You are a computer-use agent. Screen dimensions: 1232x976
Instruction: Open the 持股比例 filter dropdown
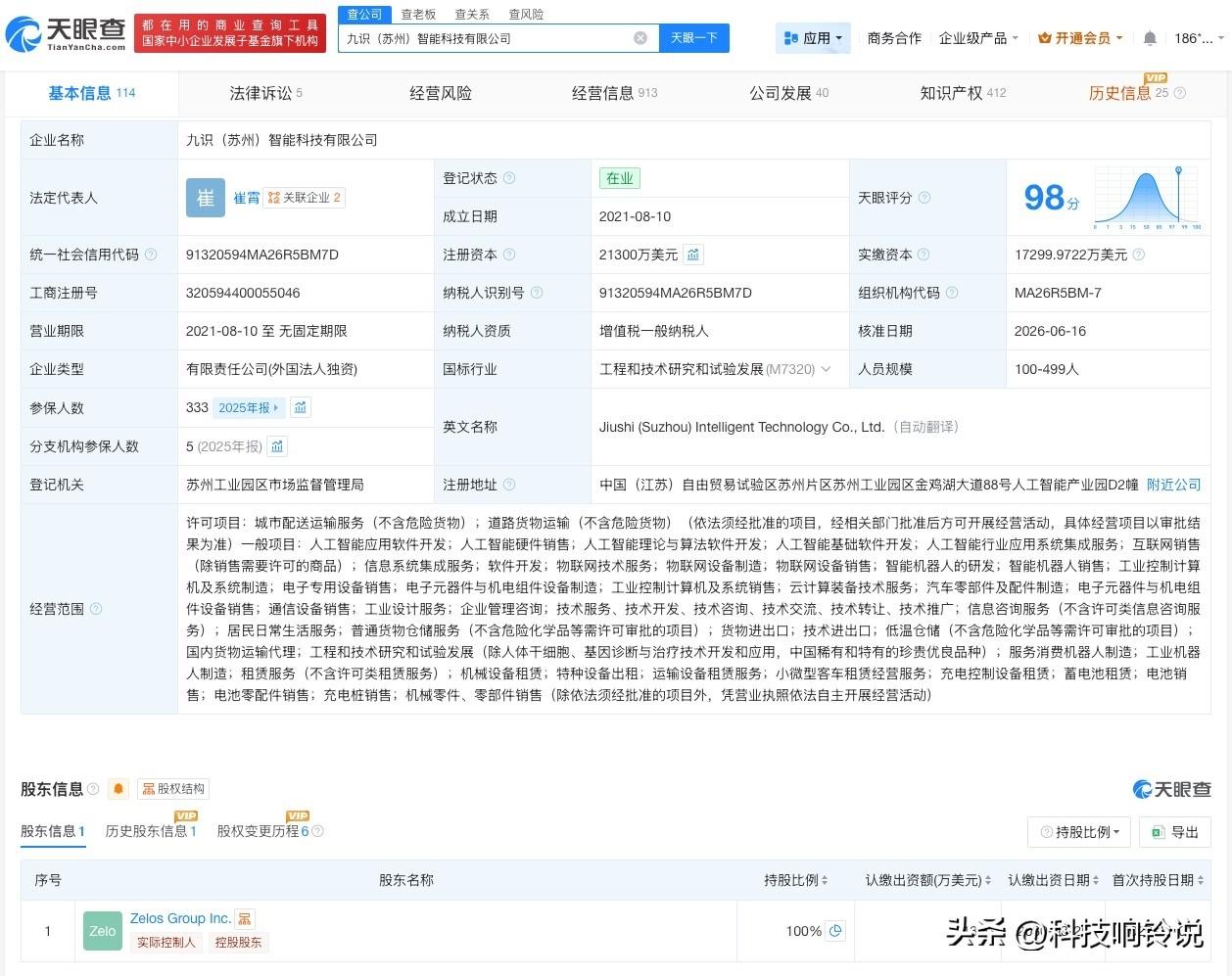coord(1080,832)
